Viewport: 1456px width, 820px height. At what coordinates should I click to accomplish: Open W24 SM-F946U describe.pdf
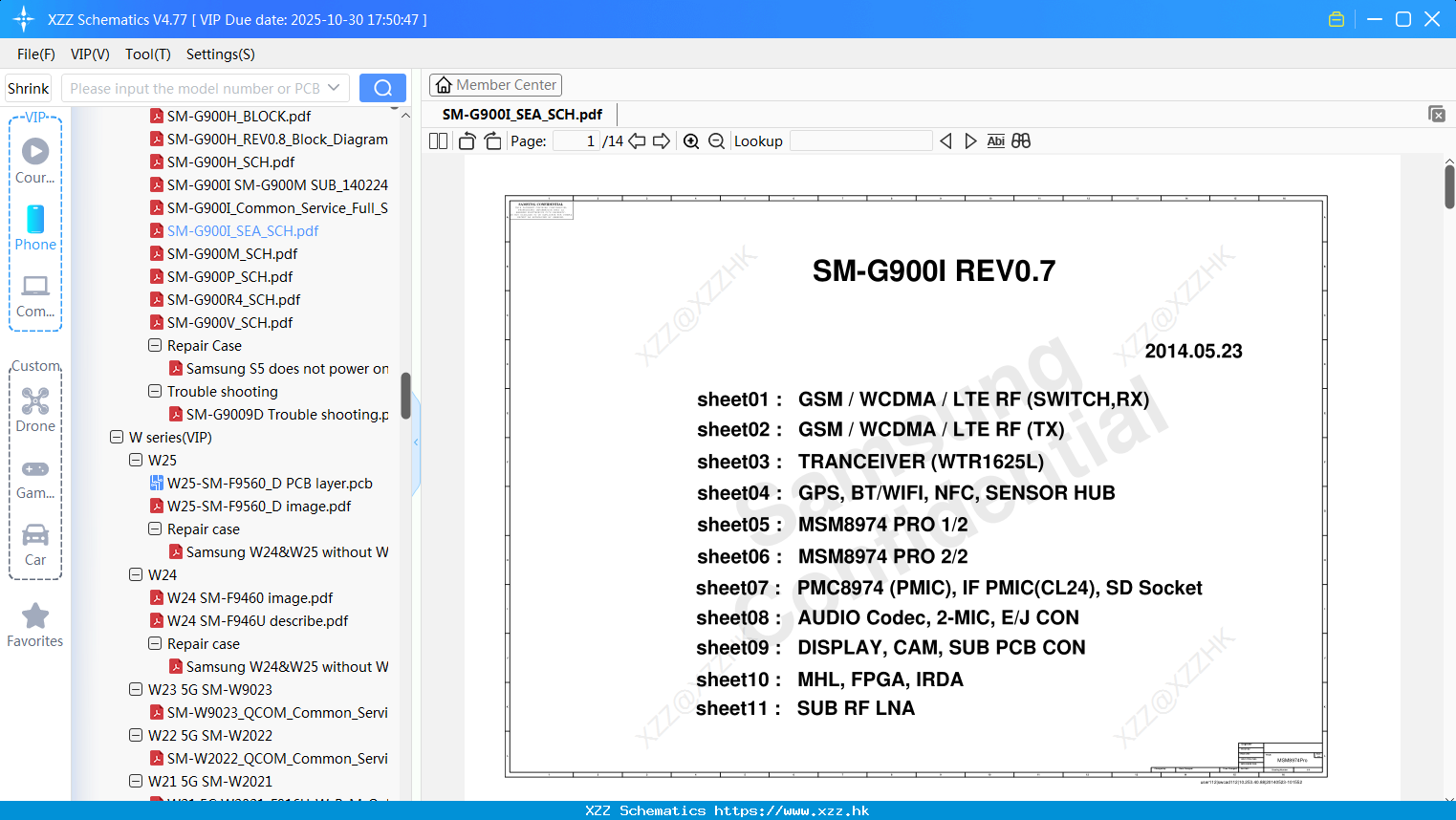click(257, 621)
